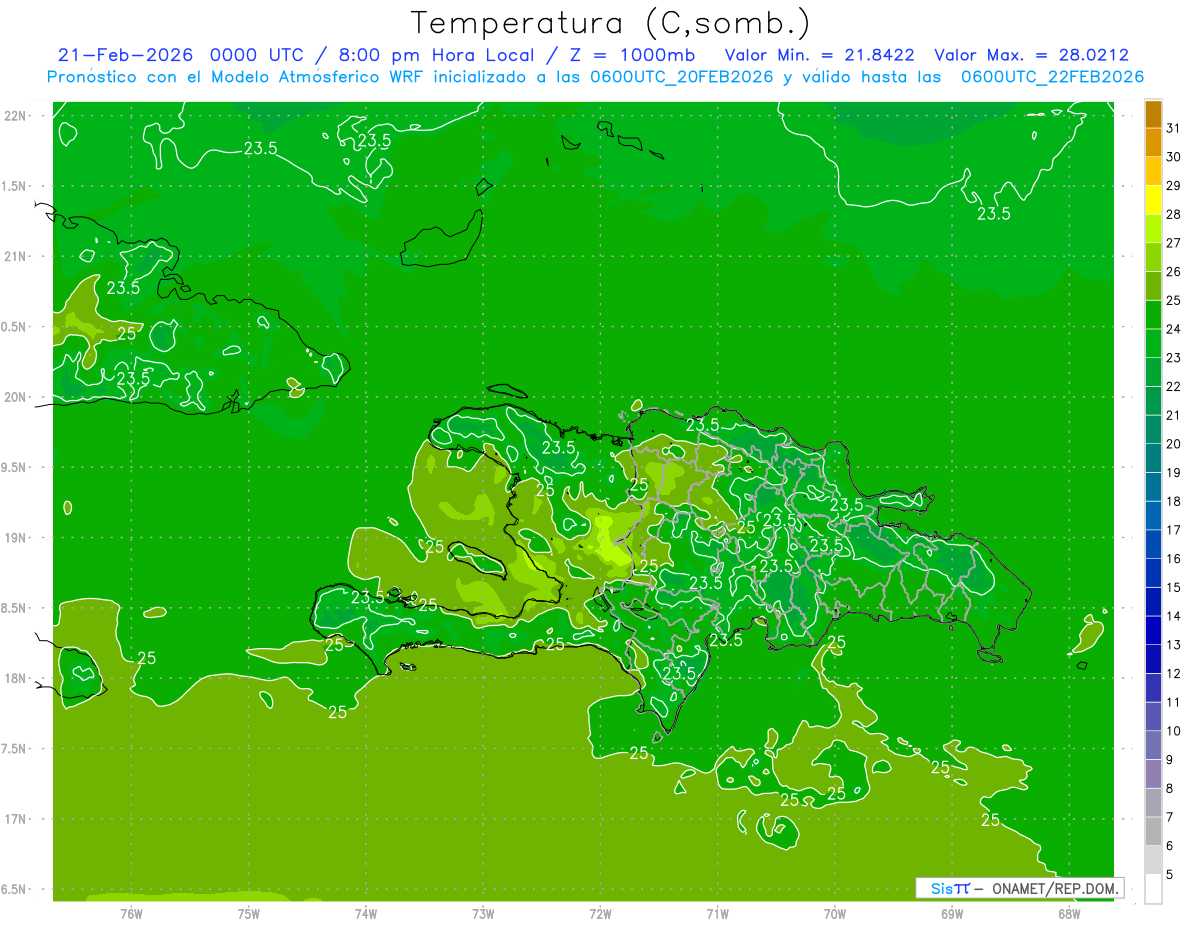
Task: Click the '74W' longitude axis label
Action: click(x=366, y=913)
